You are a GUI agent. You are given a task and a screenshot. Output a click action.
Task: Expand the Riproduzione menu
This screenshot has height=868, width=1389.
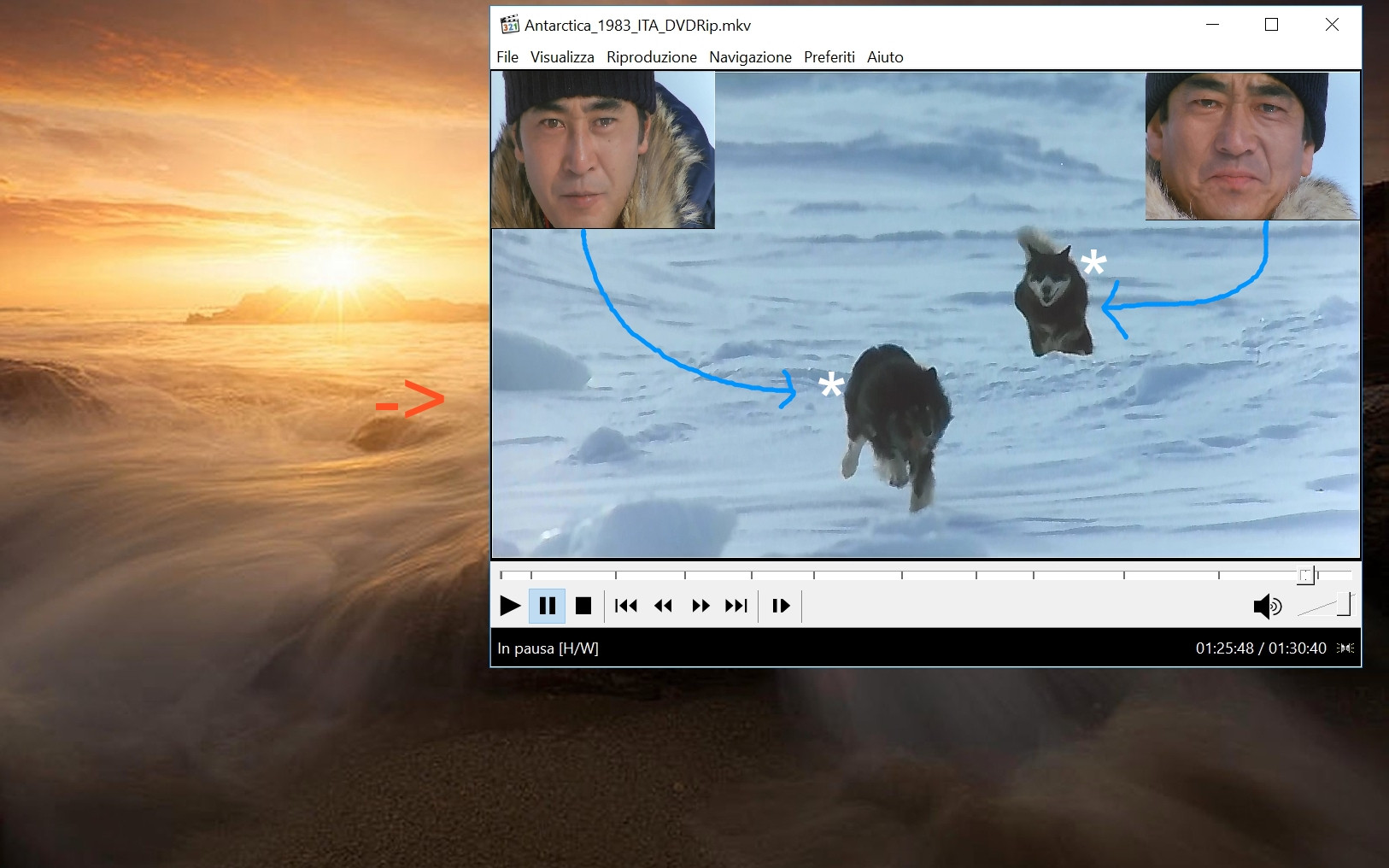click(652, 57)
